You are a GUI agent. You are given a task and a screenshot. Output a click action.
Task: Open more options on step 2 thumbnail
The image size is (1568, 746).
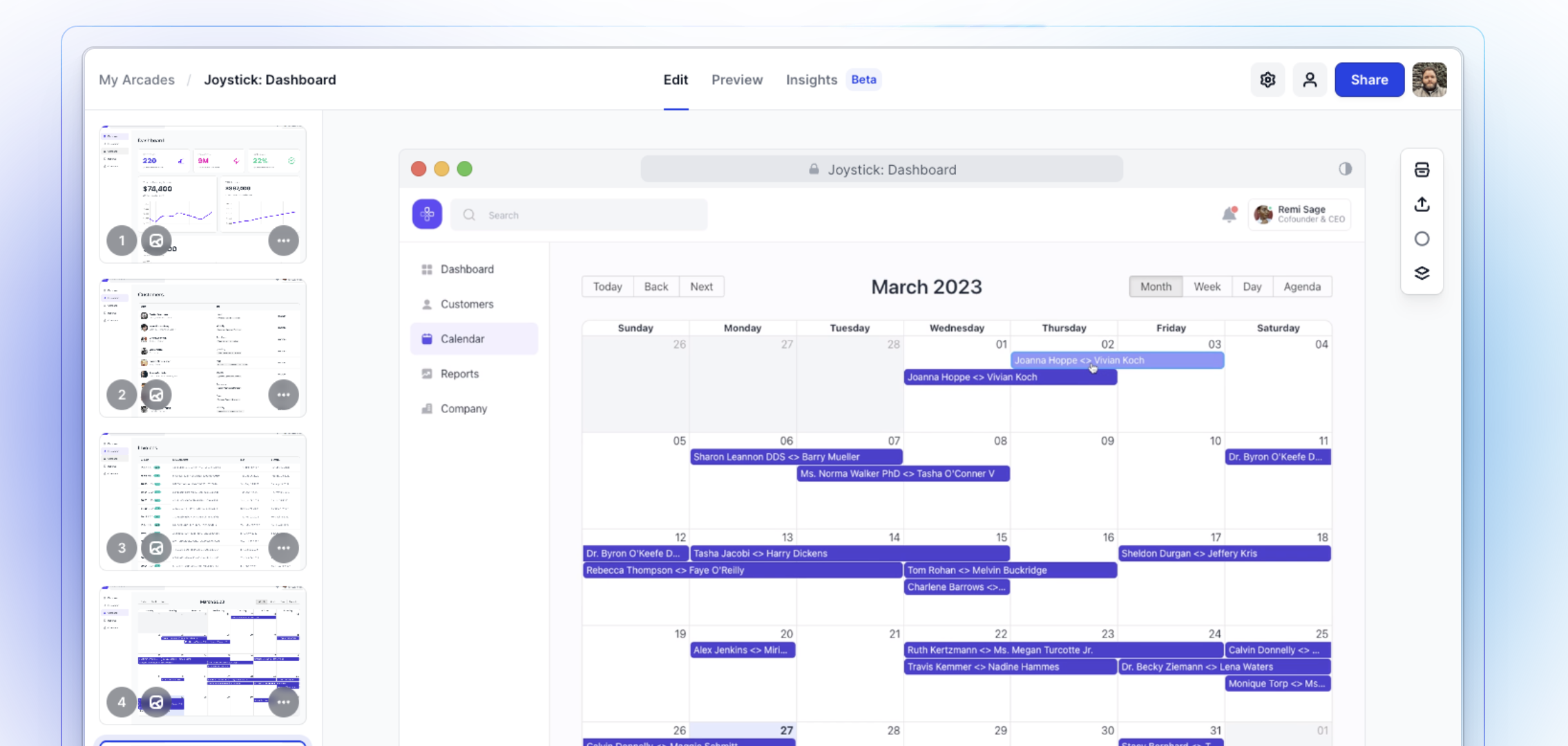pos(283,395)
